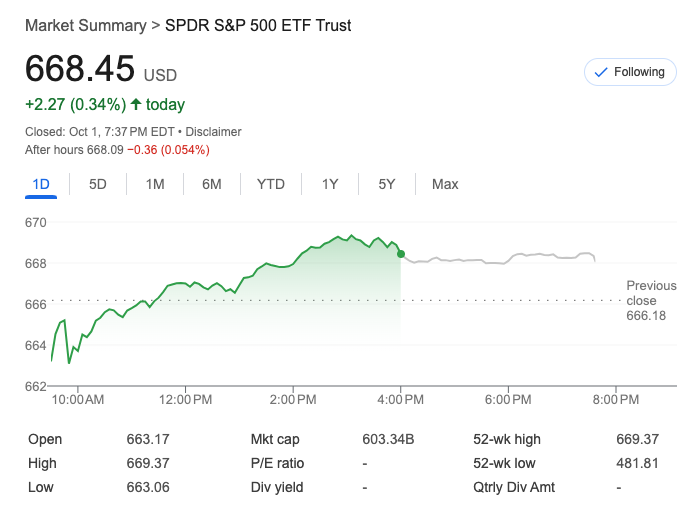Select the YTD tab
This screenshot has height=510, width=694.
pos(270,184)
